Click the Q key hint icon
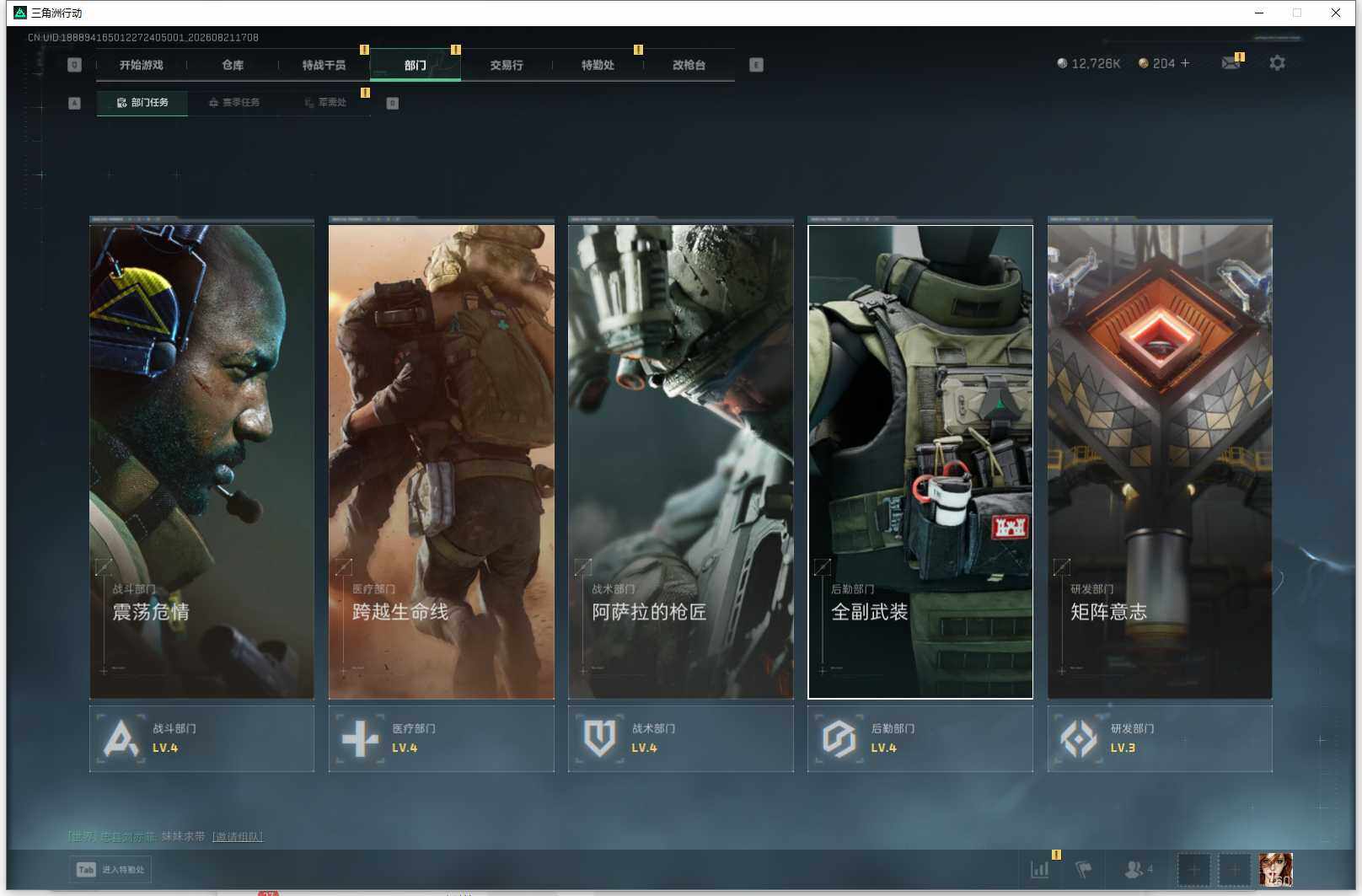Image resolution: width=1362 pixels, height=896 pixels. [74, 65]
